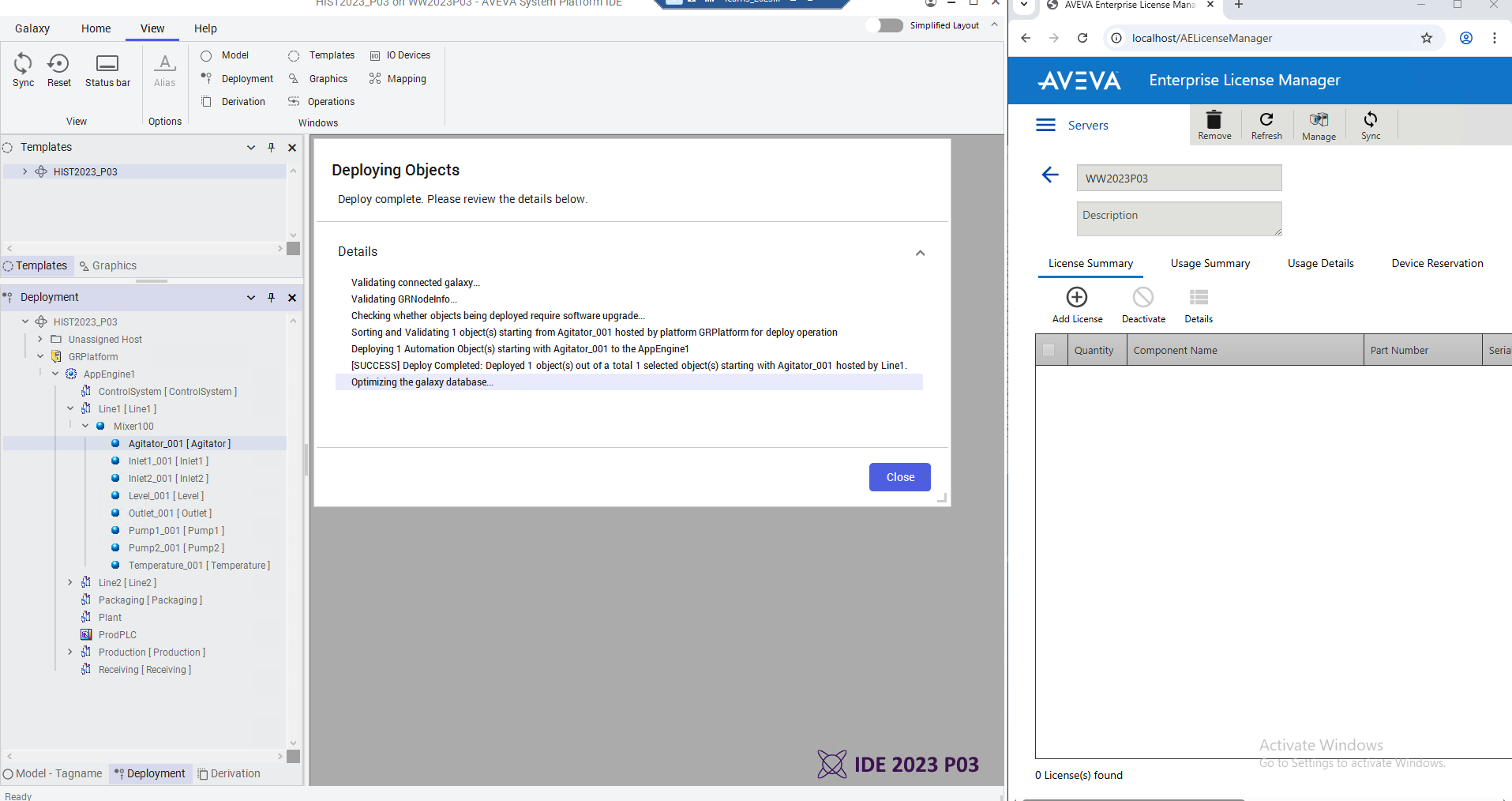Expand the Unassigned Host node
Image resolution: width=1512 pixels, height=801 pixels.
[x=40, y=339]
